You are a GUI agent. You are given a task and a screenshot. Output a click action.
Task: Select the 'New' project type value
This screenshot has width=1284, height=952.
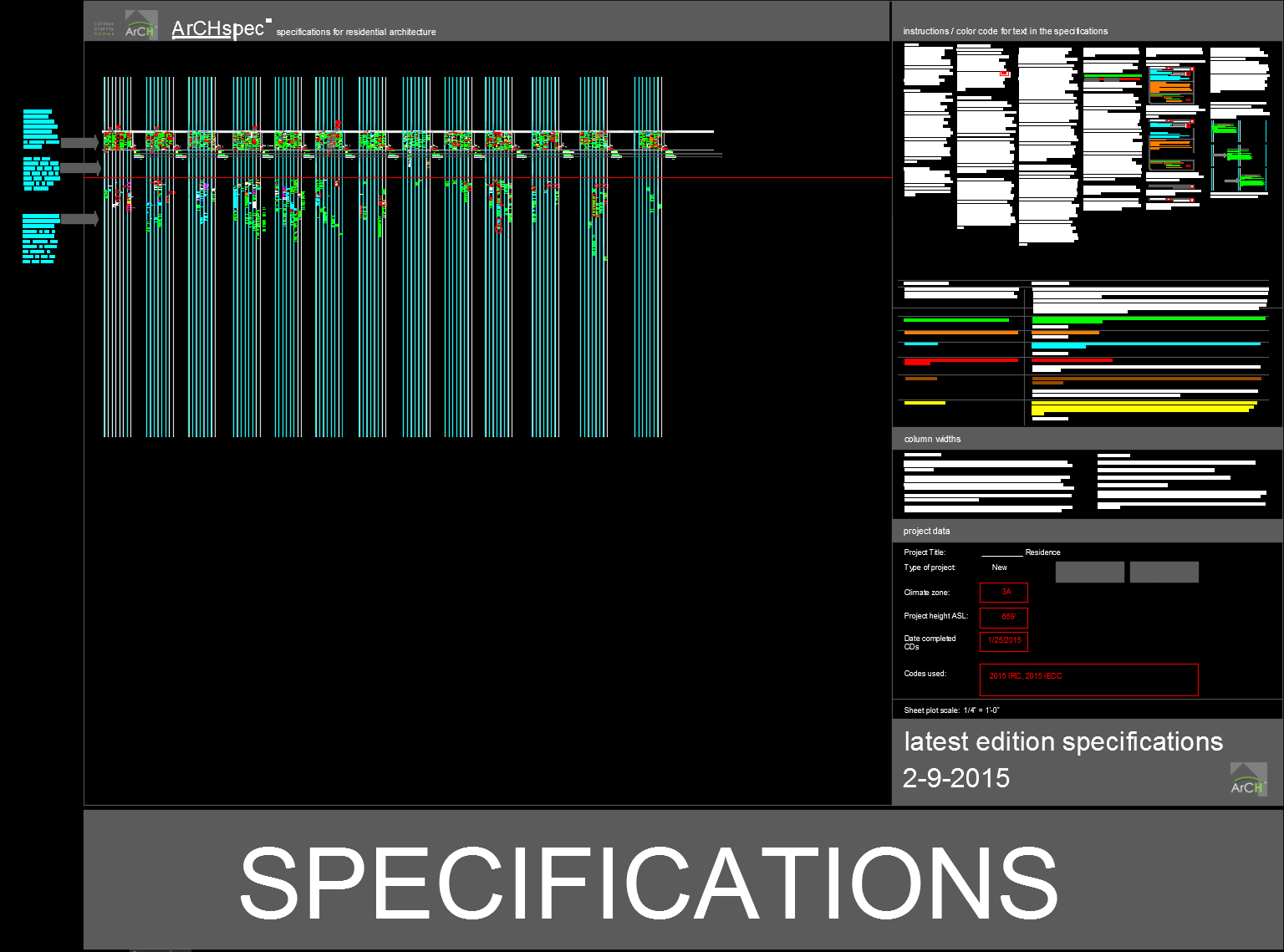(1000, 568)
